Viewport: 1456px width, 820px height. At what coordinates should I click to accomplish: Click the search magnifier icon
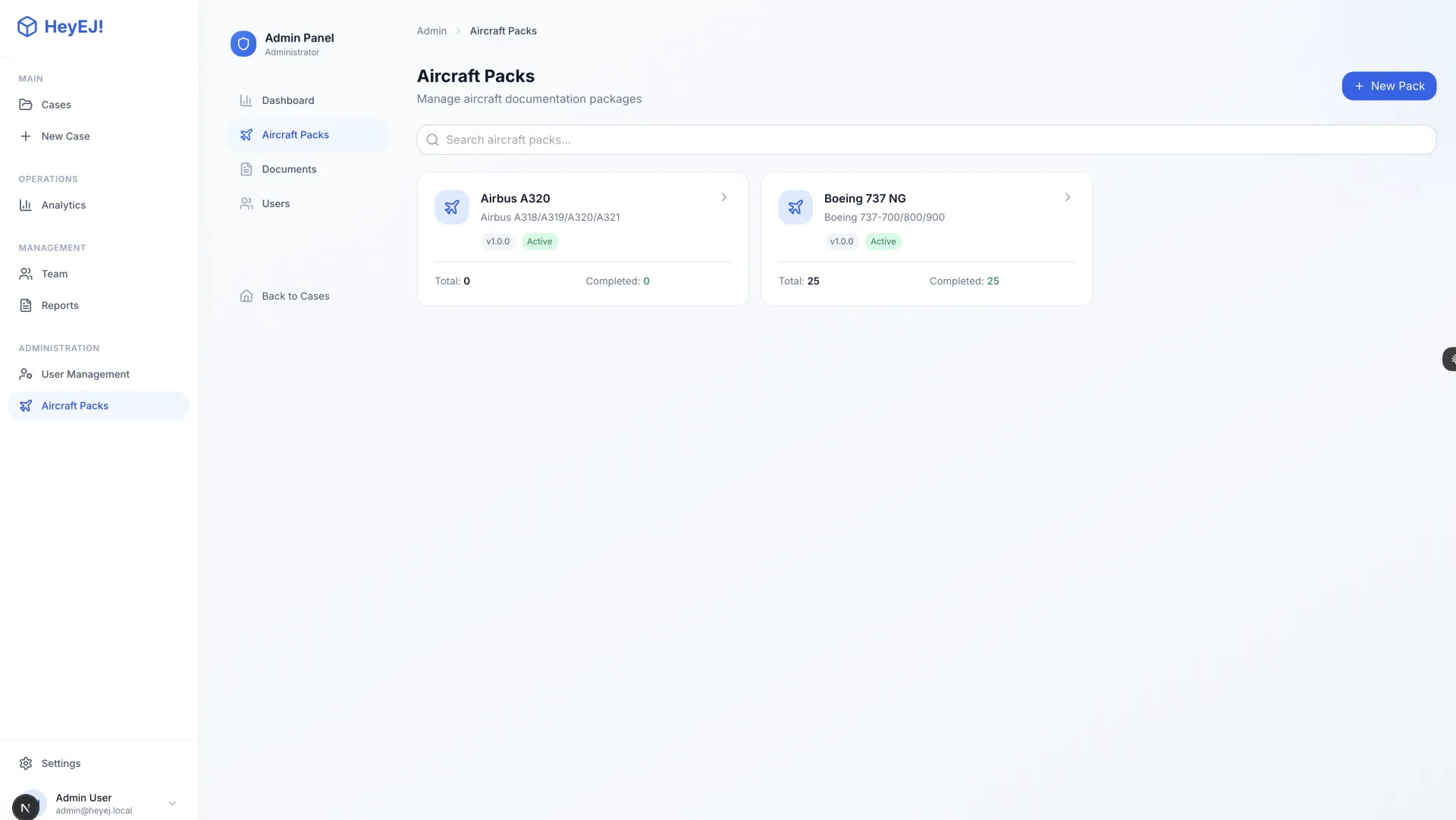433,140
